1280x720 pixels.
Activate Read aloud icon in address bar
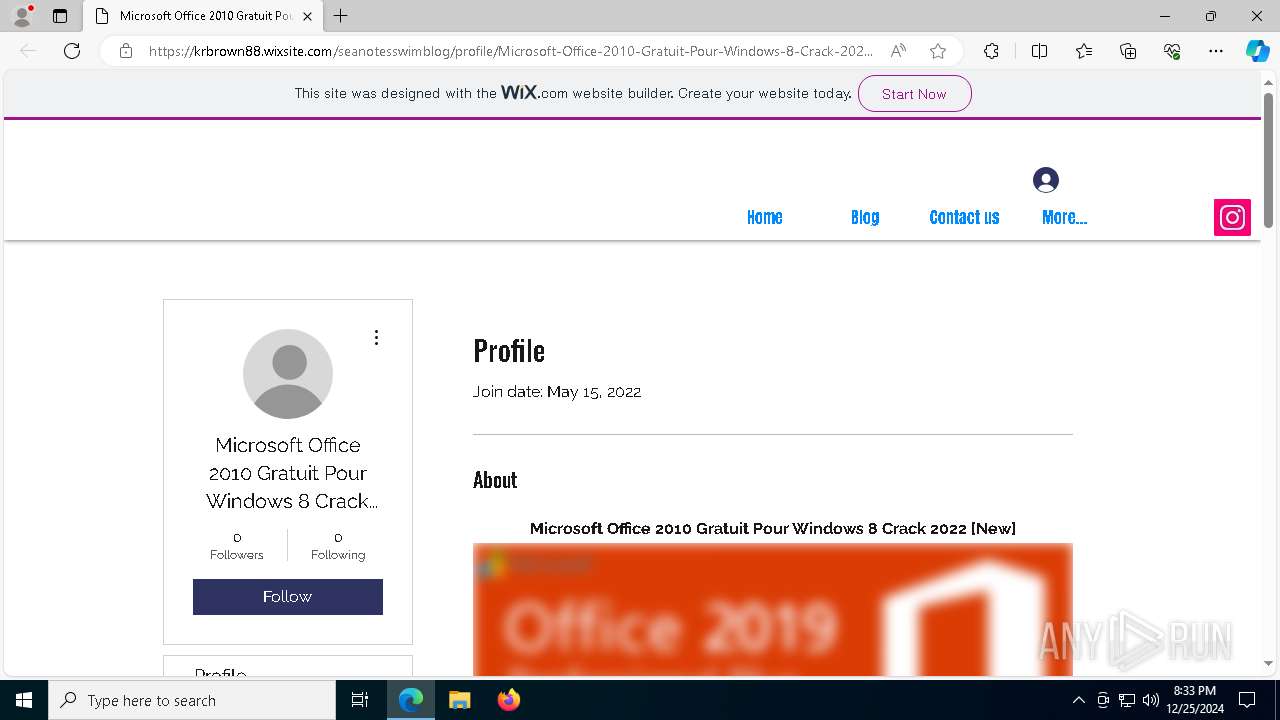point(898,51)
